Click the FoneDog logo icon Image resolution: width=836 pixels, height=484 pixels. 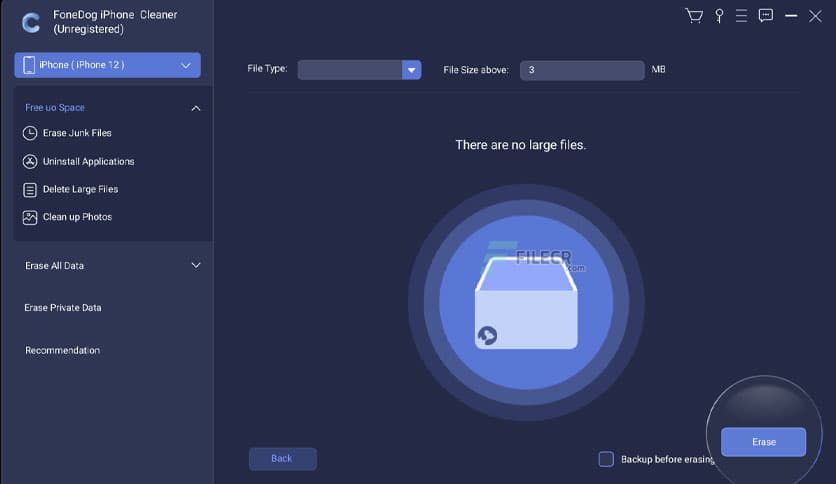30,22
